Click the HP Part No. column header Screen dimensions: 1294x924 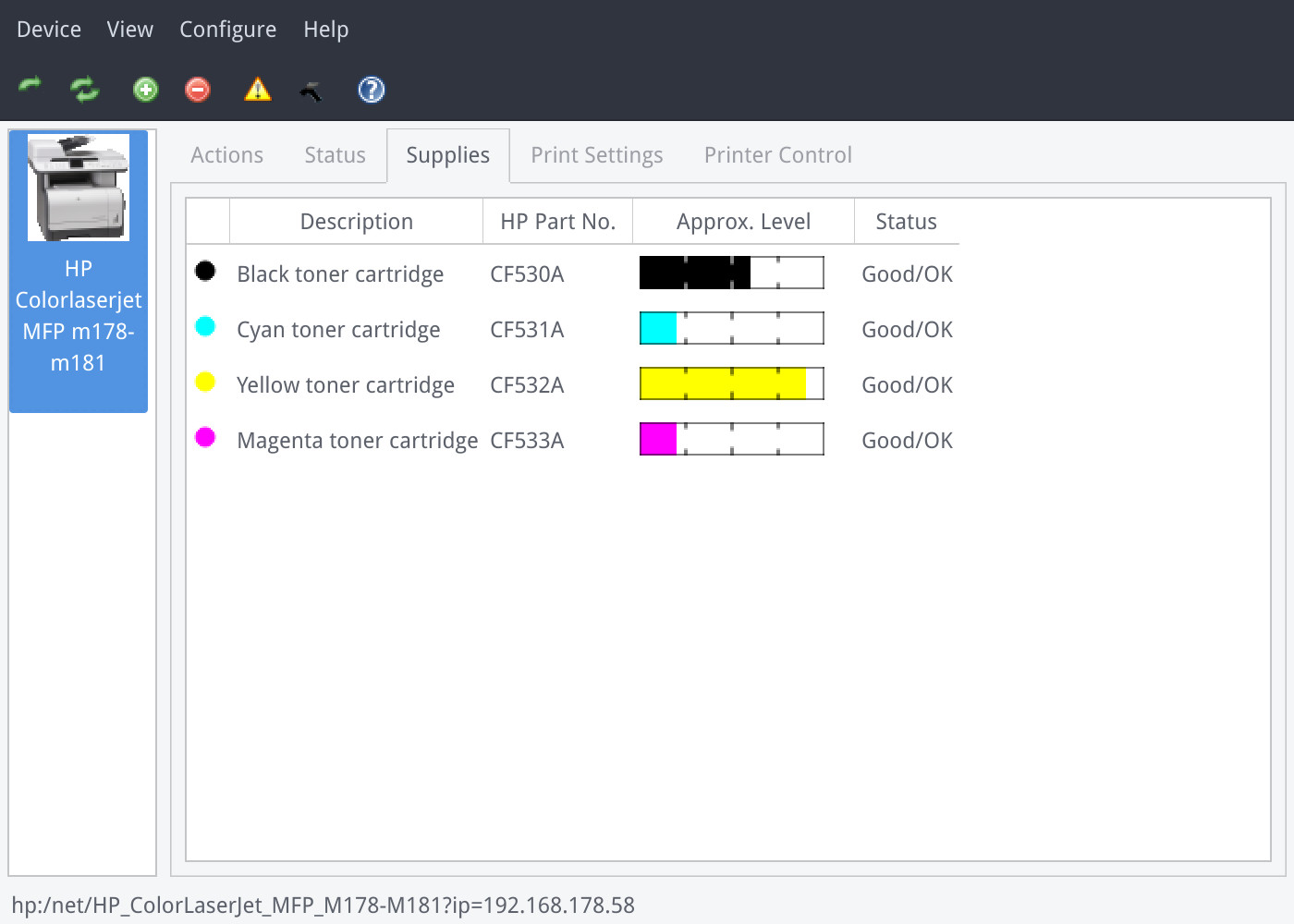557,222
